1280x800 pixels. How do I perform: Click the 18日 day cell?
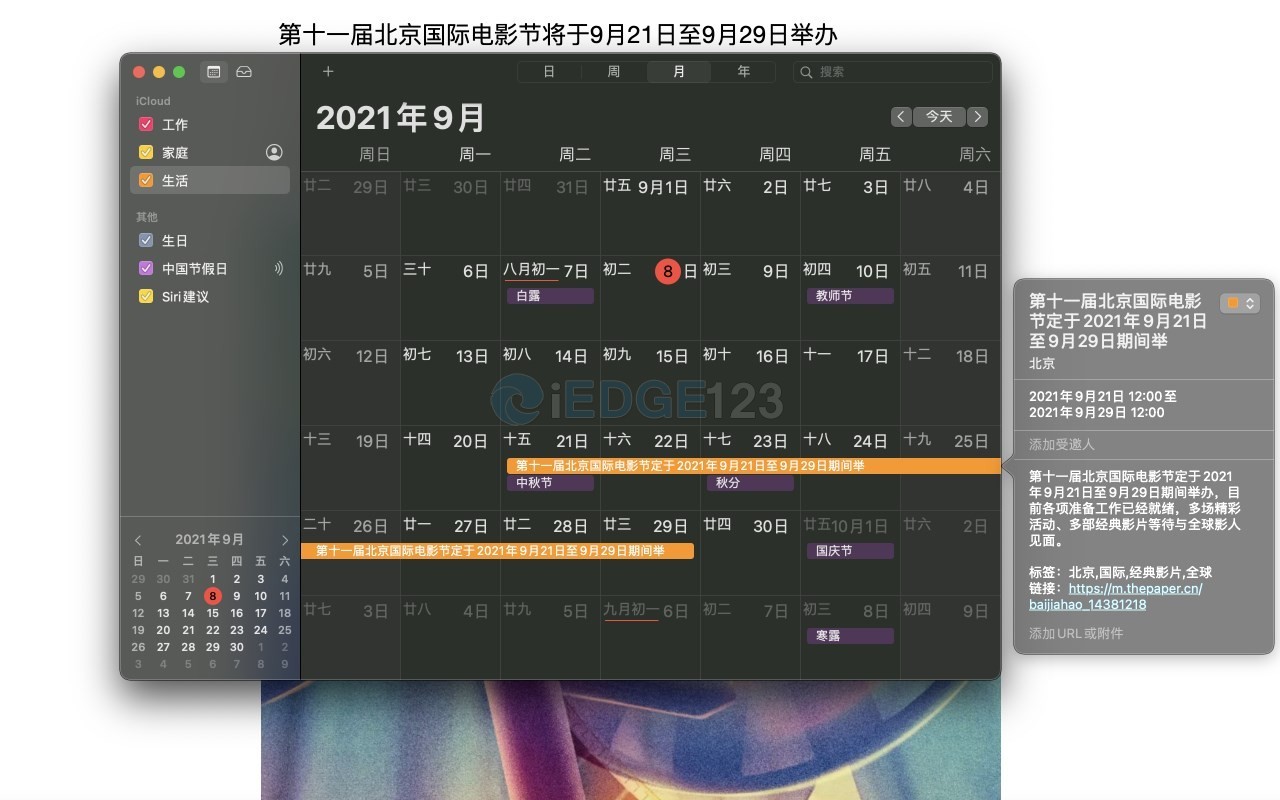[x=950, y=383]
